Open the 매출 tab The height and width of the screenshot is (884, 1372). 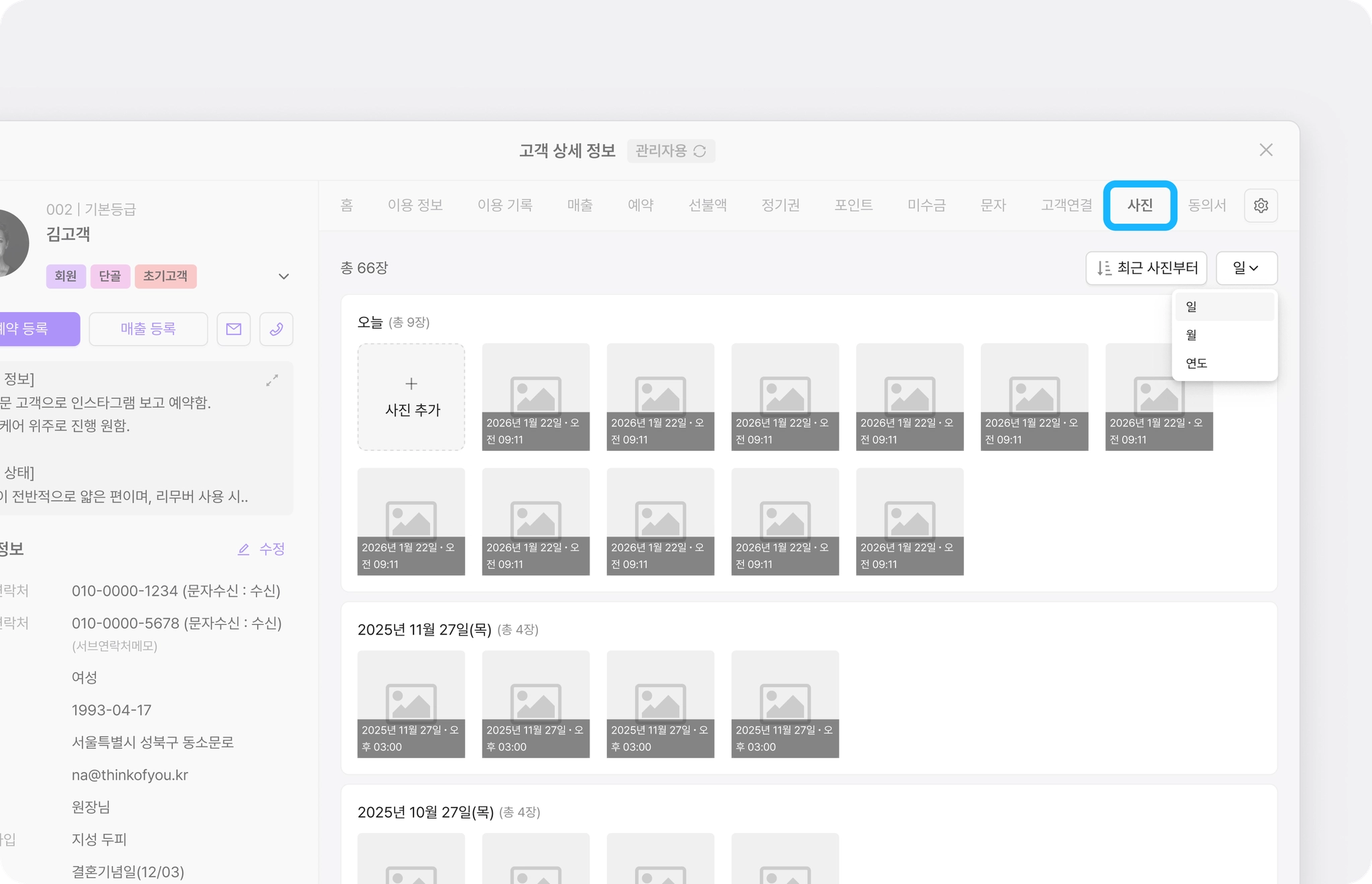[579, 206]
